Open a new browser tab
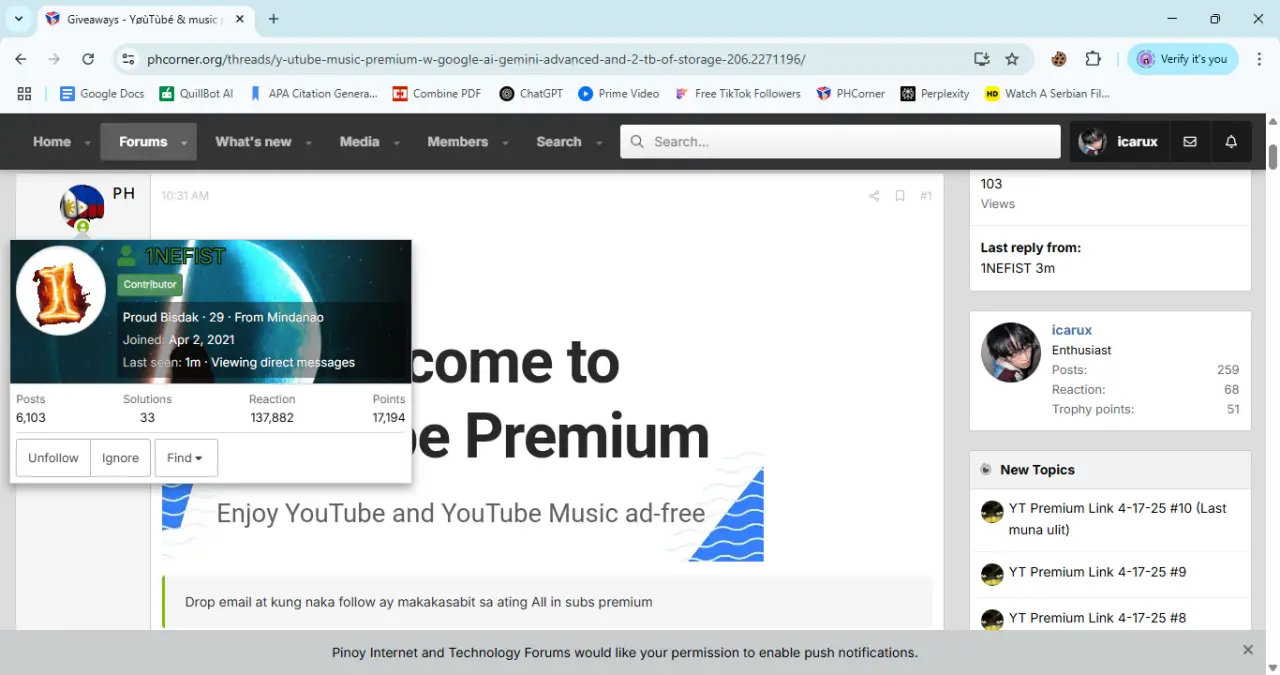 click(274, 19)
